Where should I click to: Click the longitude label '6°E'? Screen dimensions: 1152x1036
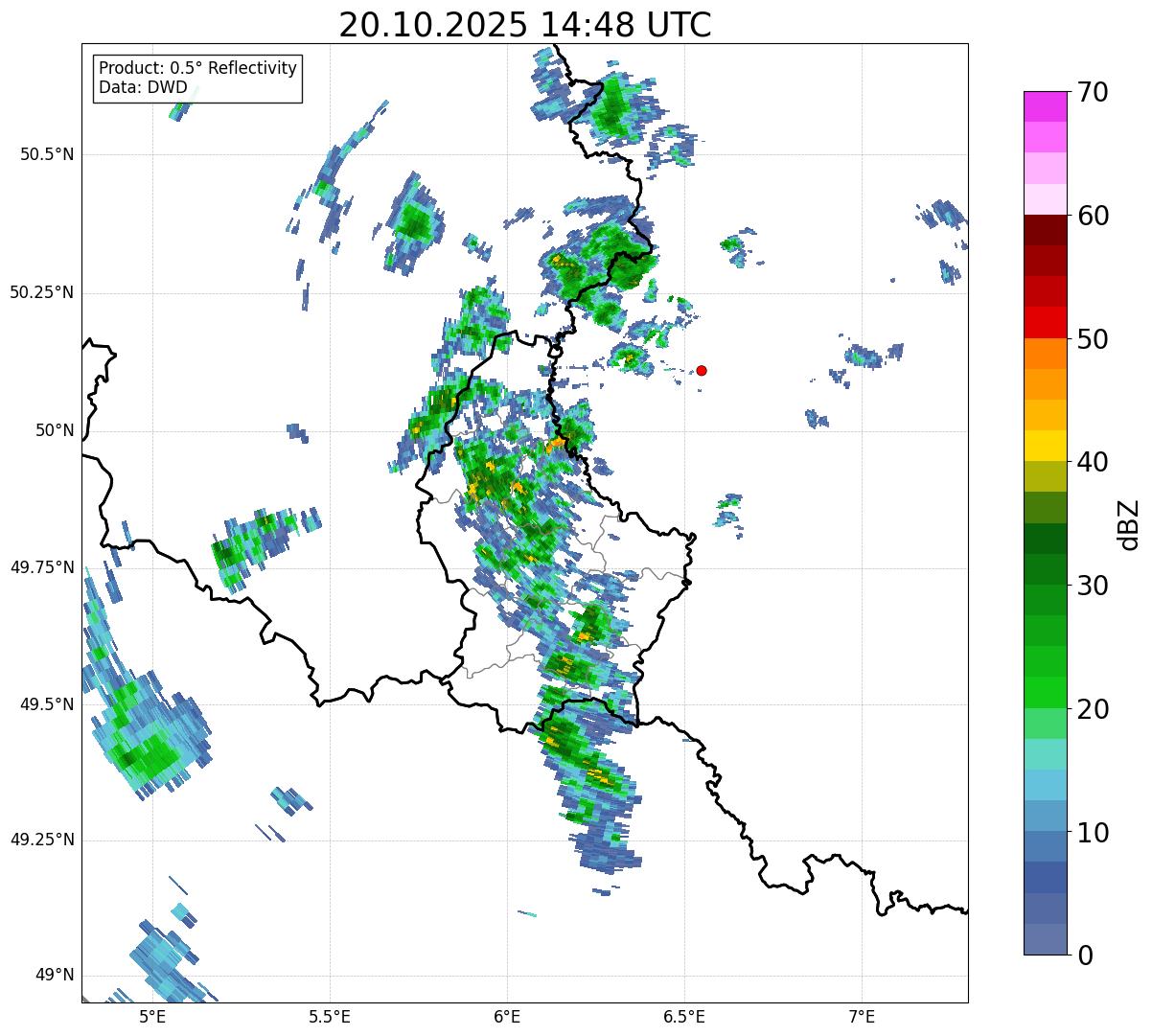507,1017
